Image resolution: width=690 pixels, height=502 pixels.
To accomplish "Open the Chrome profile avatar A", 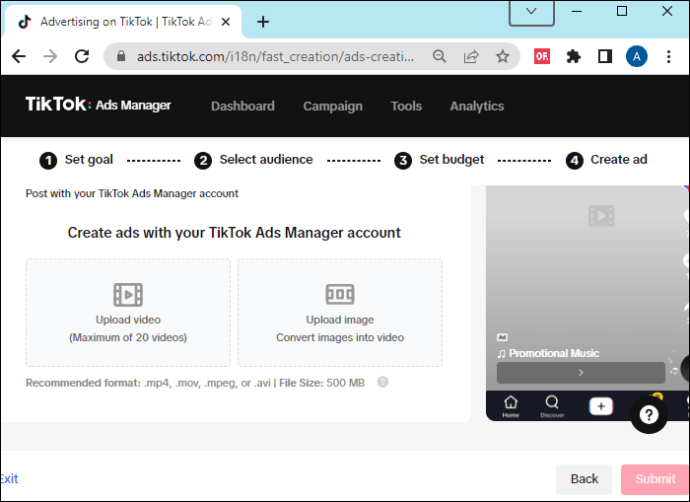I will [x=636, y=56].
